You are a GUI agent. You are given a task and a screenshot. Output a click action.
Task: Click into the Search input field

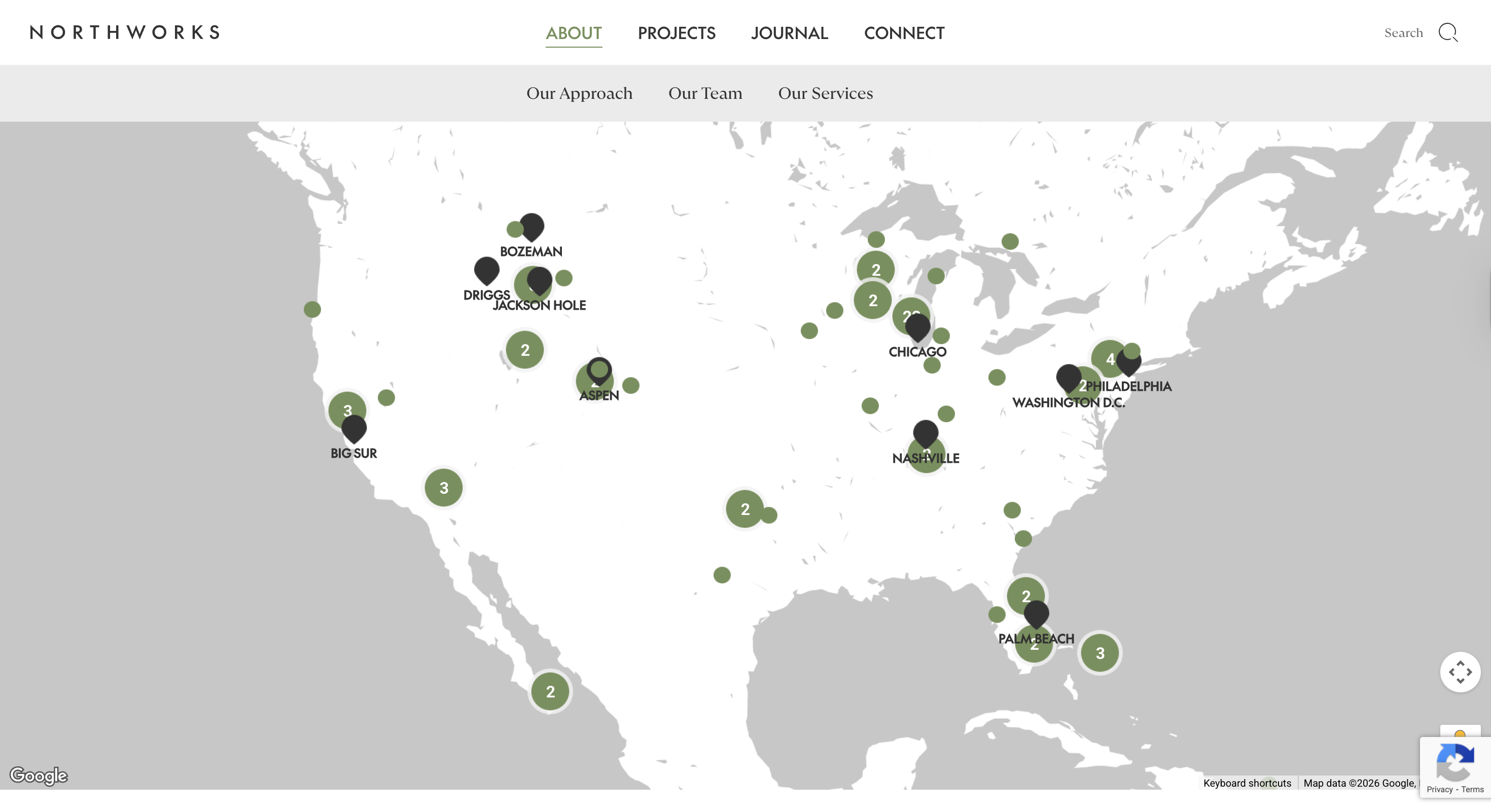[1403, 33]
